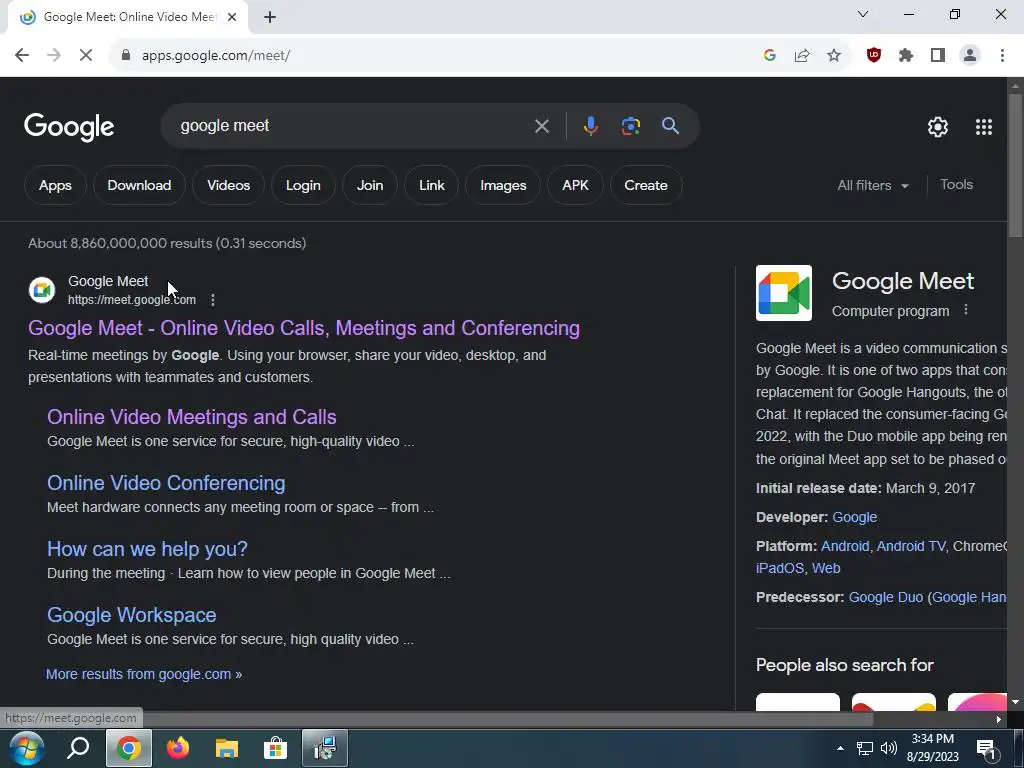Follow the Android TV platform link
Screen dimensions: 1024x768
(x=910, y=546)
